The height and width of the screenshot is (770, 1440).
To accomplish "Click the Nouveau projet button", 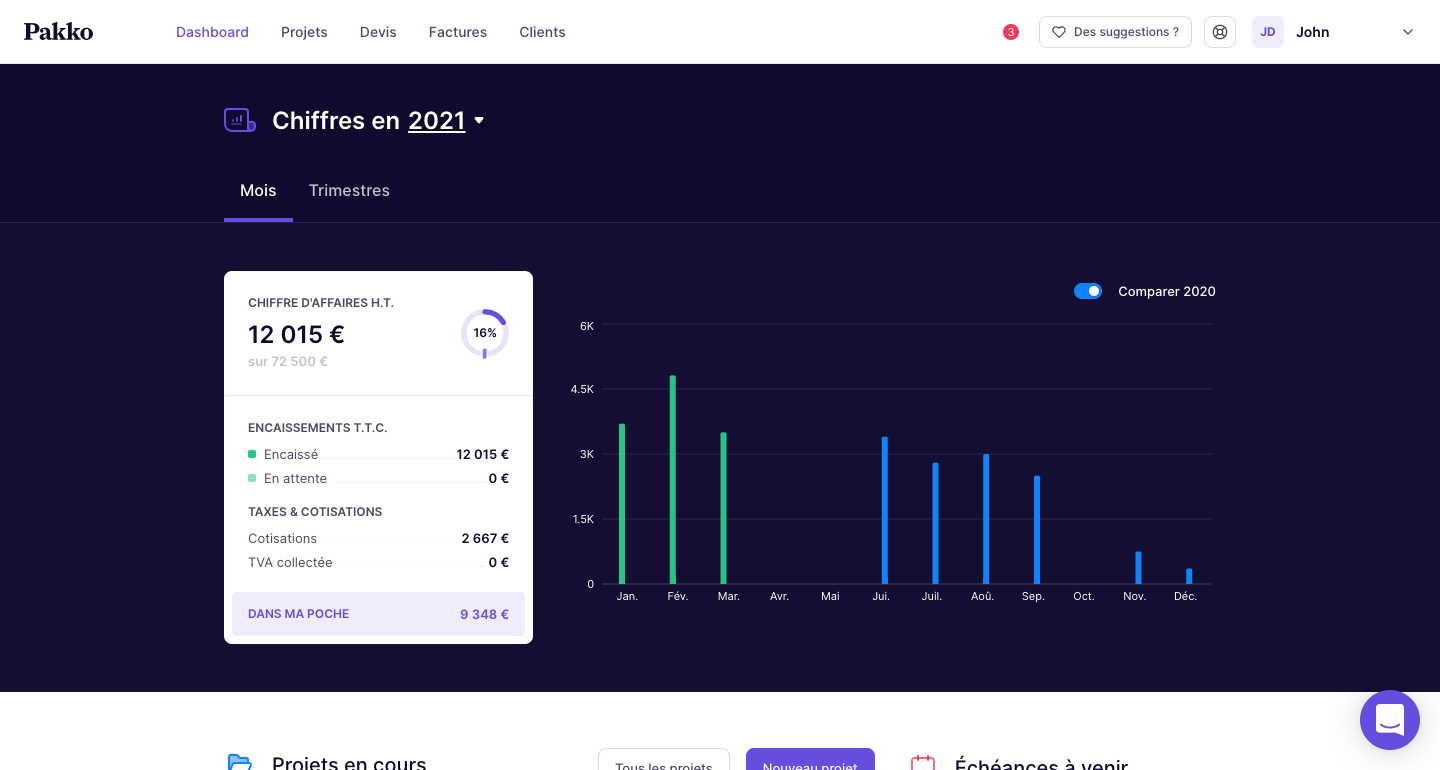I will (810, 765).
